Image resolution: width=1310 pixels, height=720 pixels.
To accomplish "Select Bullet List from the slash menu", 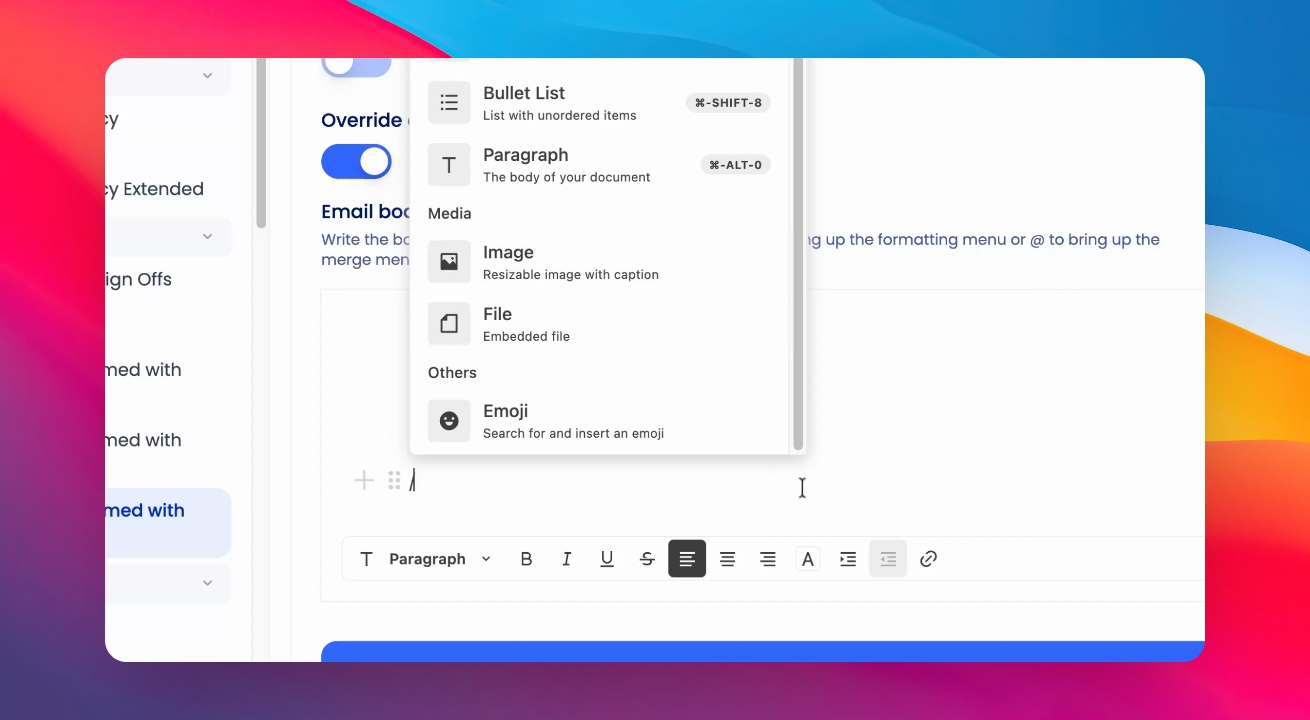I will [x=599, y=102].
